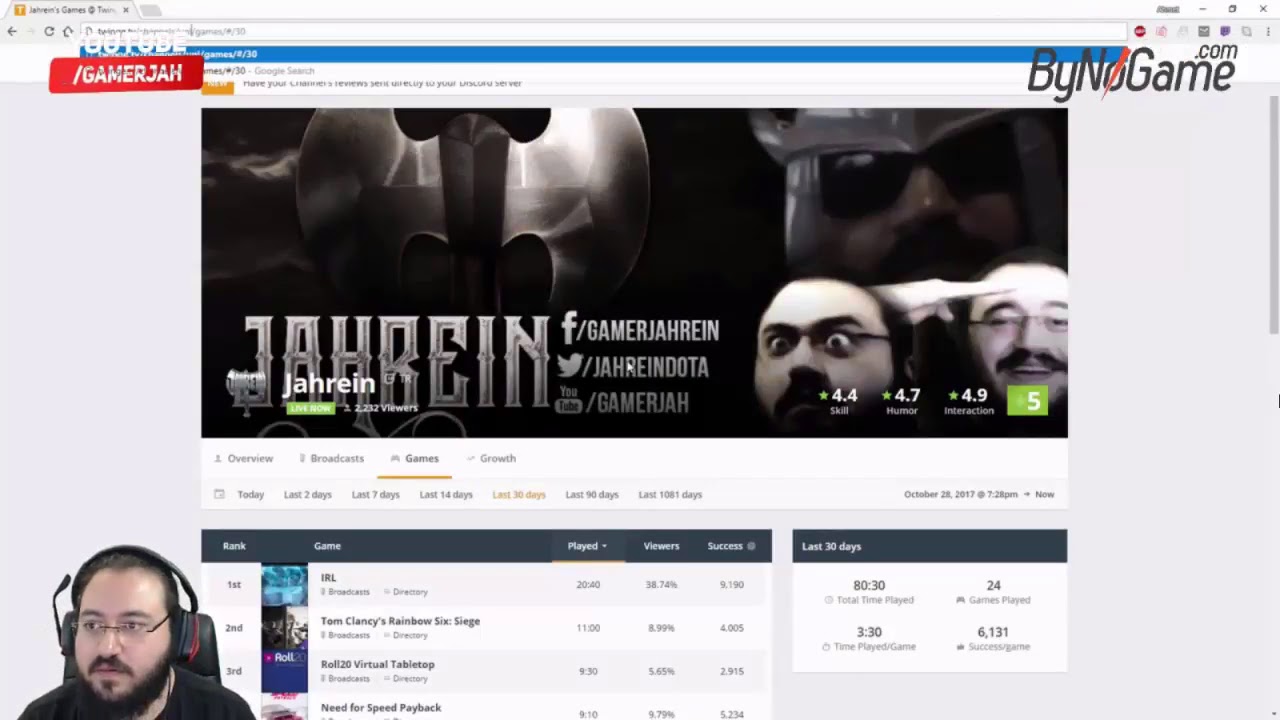The height and width of the screenshot is (720, 1280).
Task: Click the Skill 4.4 star rating
Action: point(838,400)
